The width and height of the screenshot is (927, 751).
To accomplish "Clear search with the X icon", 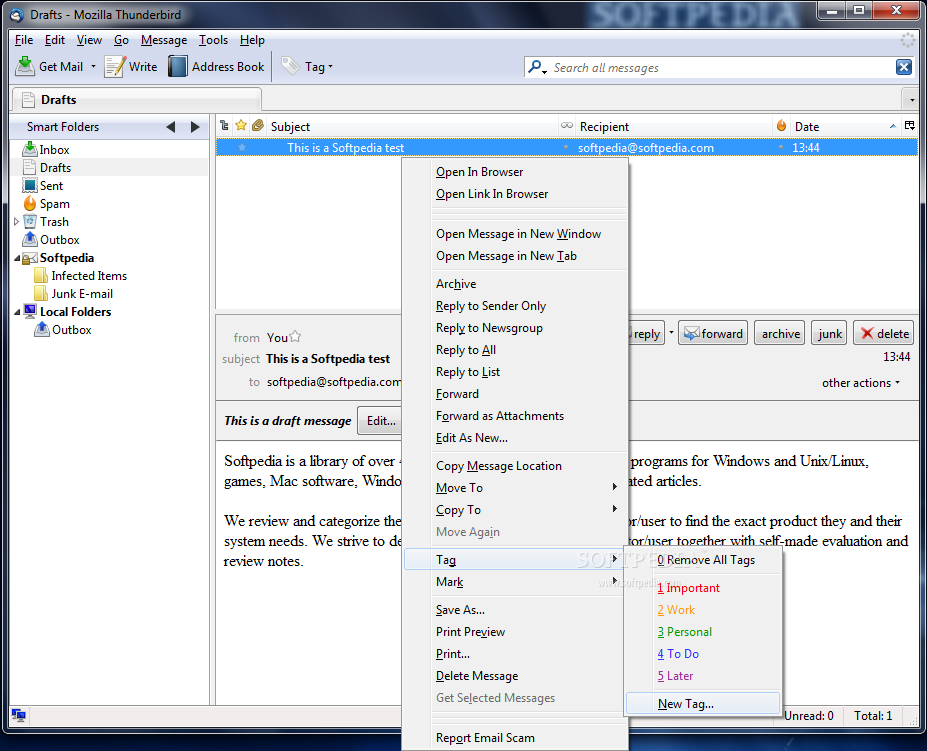I will tap(903, 67).
